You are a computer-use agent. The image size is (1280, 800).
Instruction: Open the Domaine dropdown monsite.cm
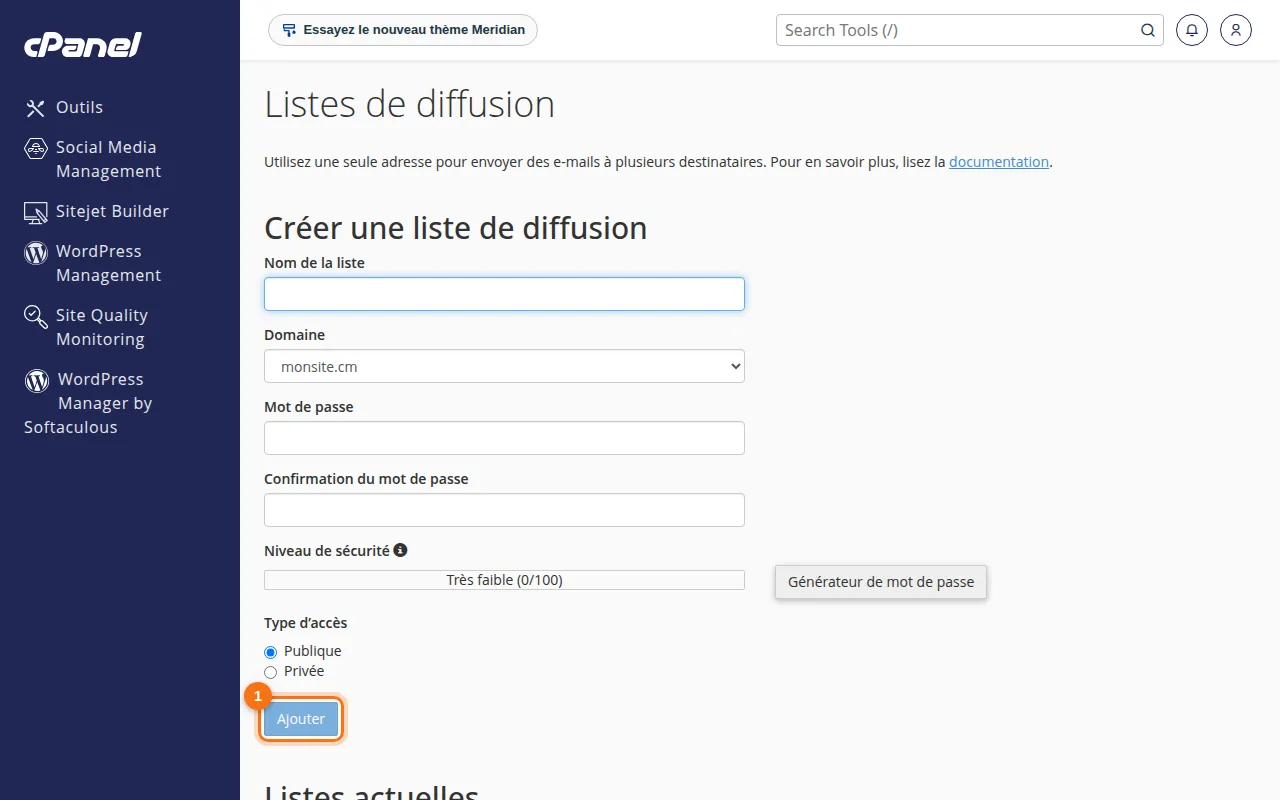504,366
